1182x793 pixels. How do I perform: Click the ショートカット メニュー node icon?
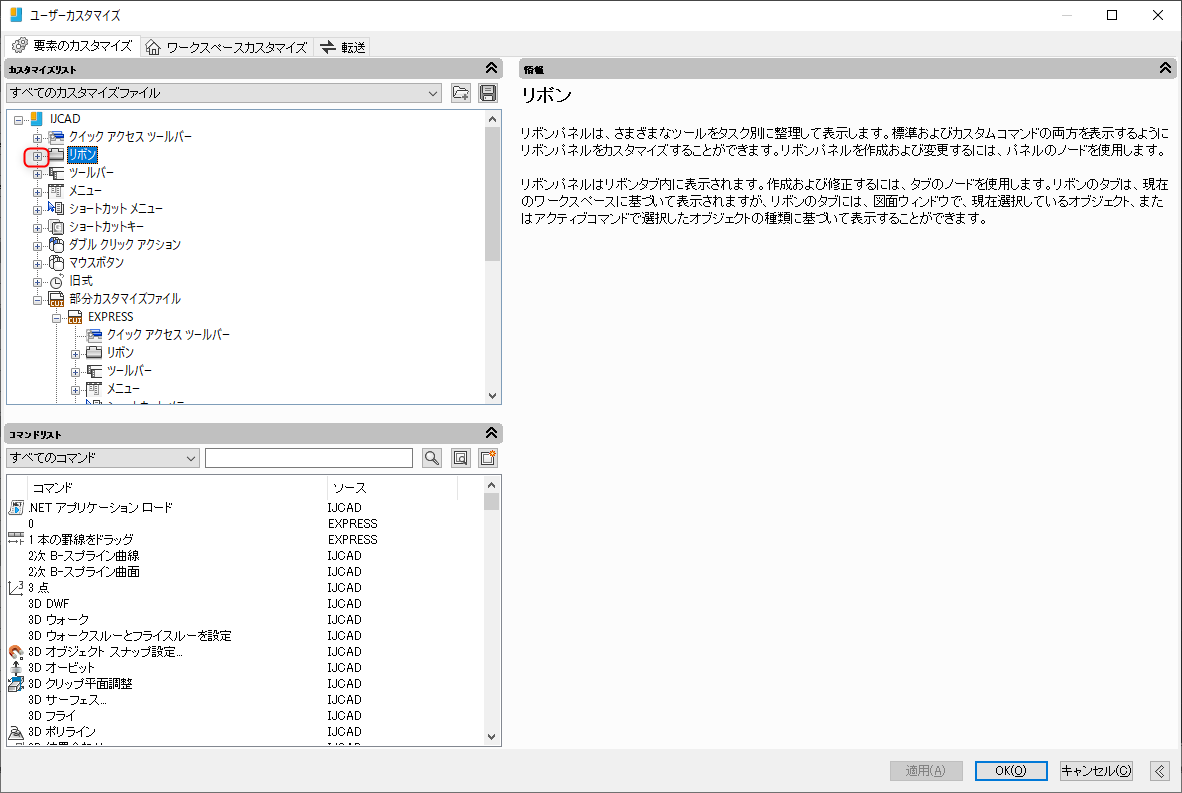pos(57,208)
